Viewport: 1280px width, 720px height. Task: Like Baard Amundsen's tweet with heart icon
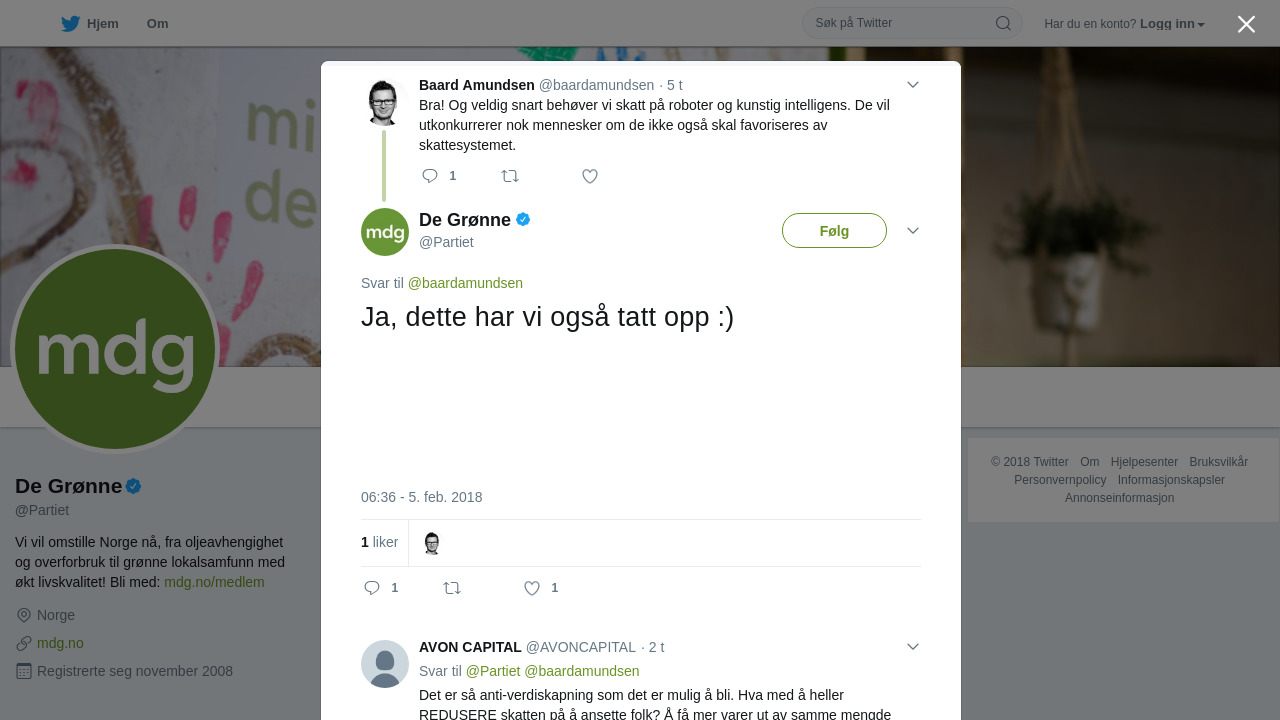tap(590, 176)
